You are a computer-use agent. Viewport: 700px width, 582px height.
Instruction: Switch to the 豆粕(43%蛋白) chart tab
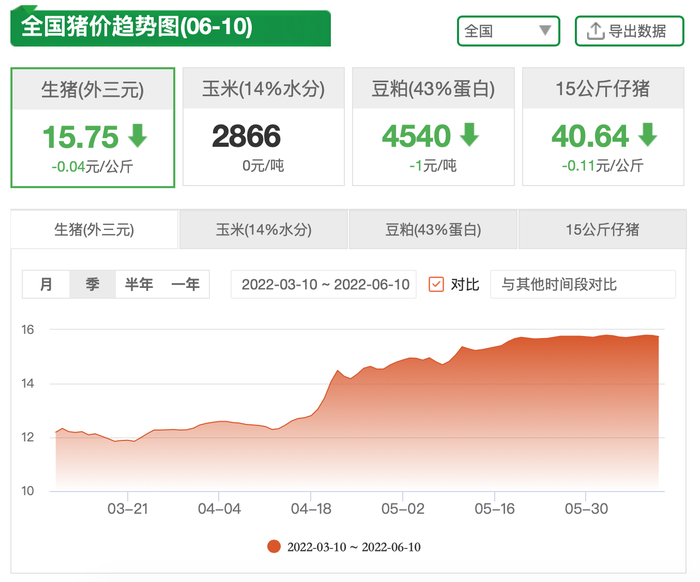(433, 230)
